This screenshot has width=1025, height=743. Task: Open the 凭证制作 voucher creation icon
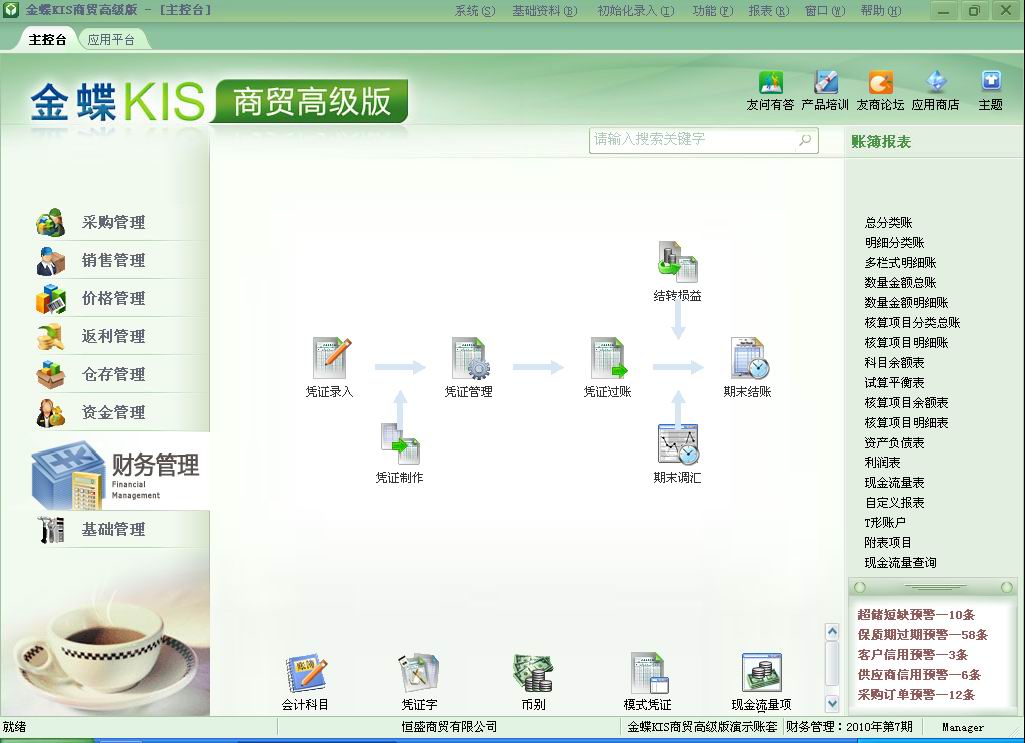coord(400,444)
